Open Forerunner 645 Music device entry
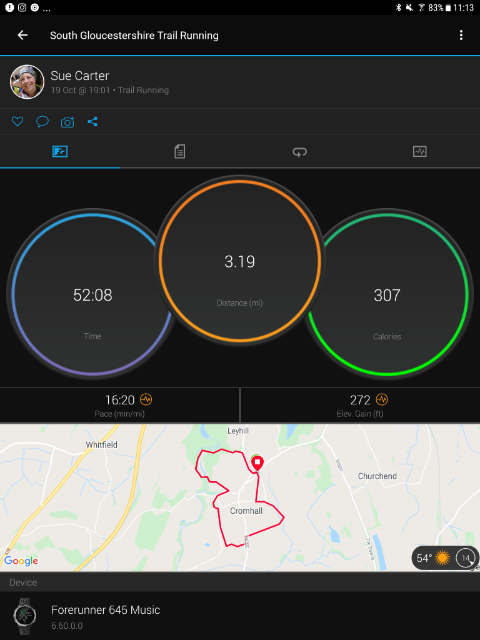 (240, 616)
